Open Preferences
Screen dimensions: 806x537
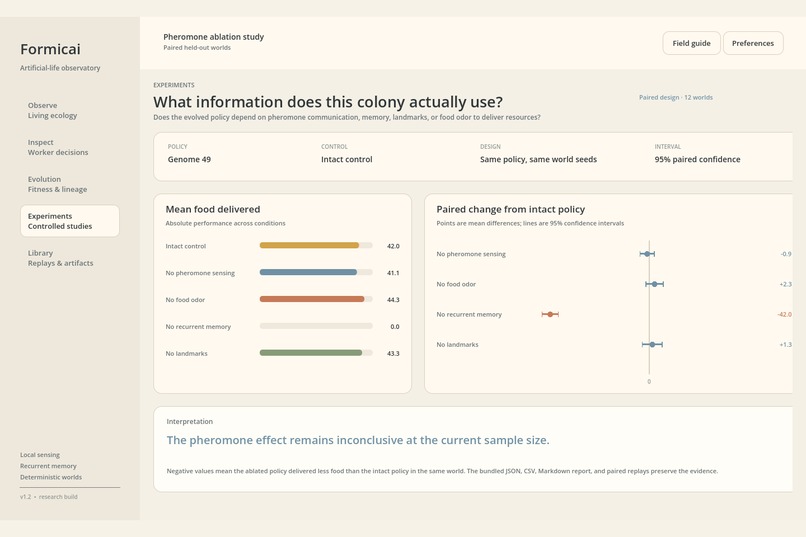(753, 43)
